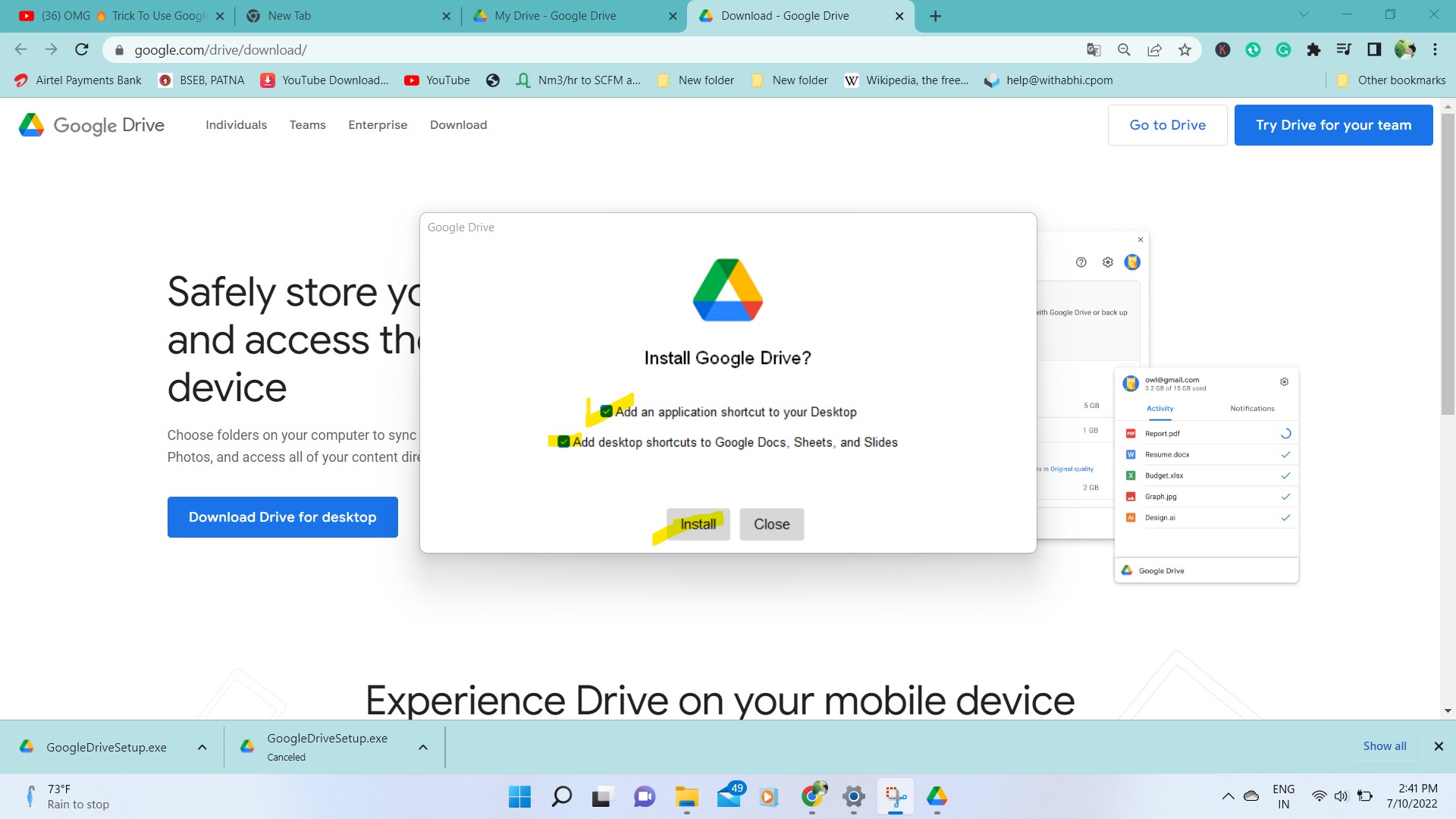
Task: Open Download nav item
Action: point(459,125)
